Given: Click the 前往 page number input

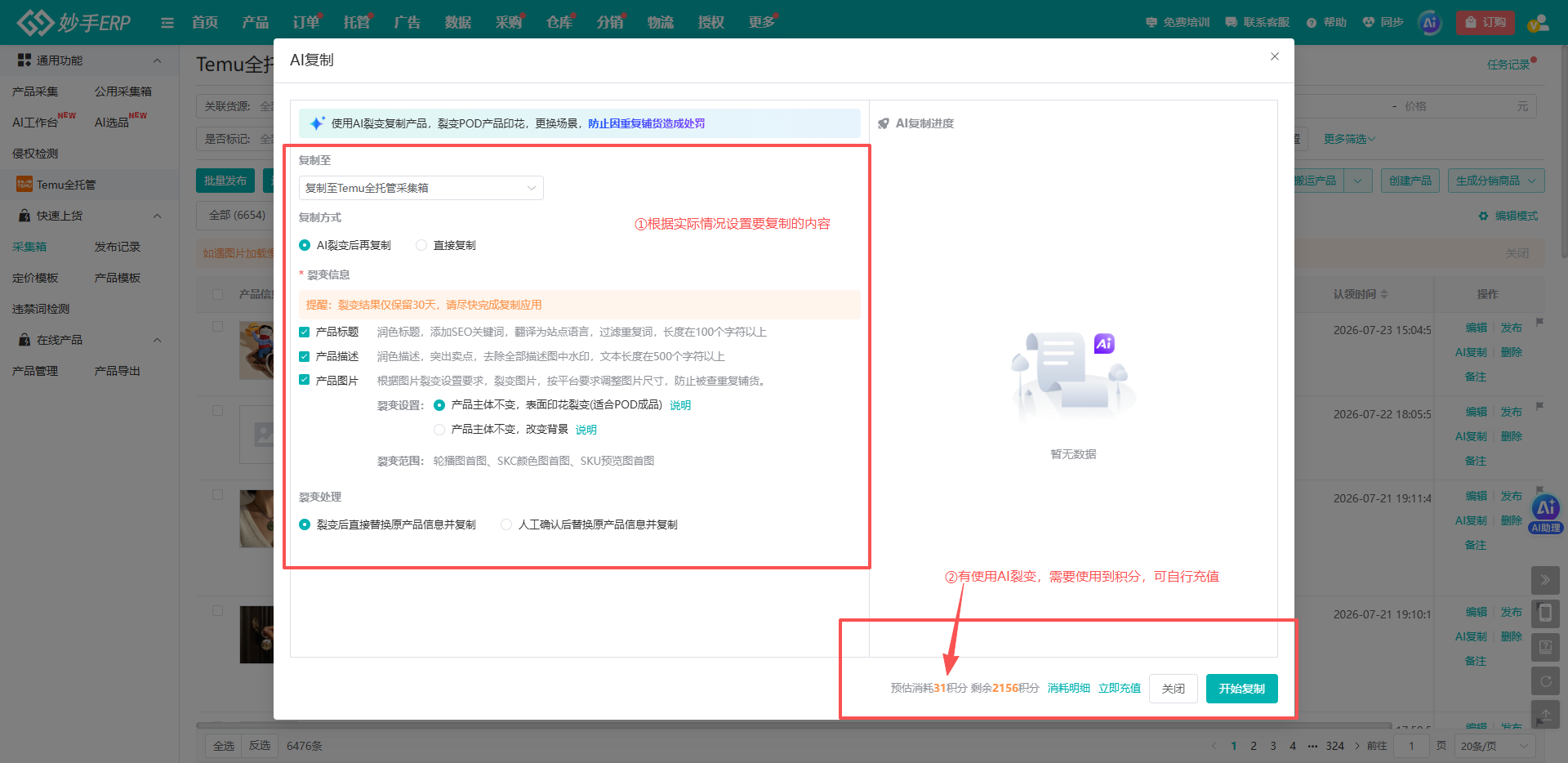Looking at the screenshot, I should pyautogui.click(x=1411, y=746).
